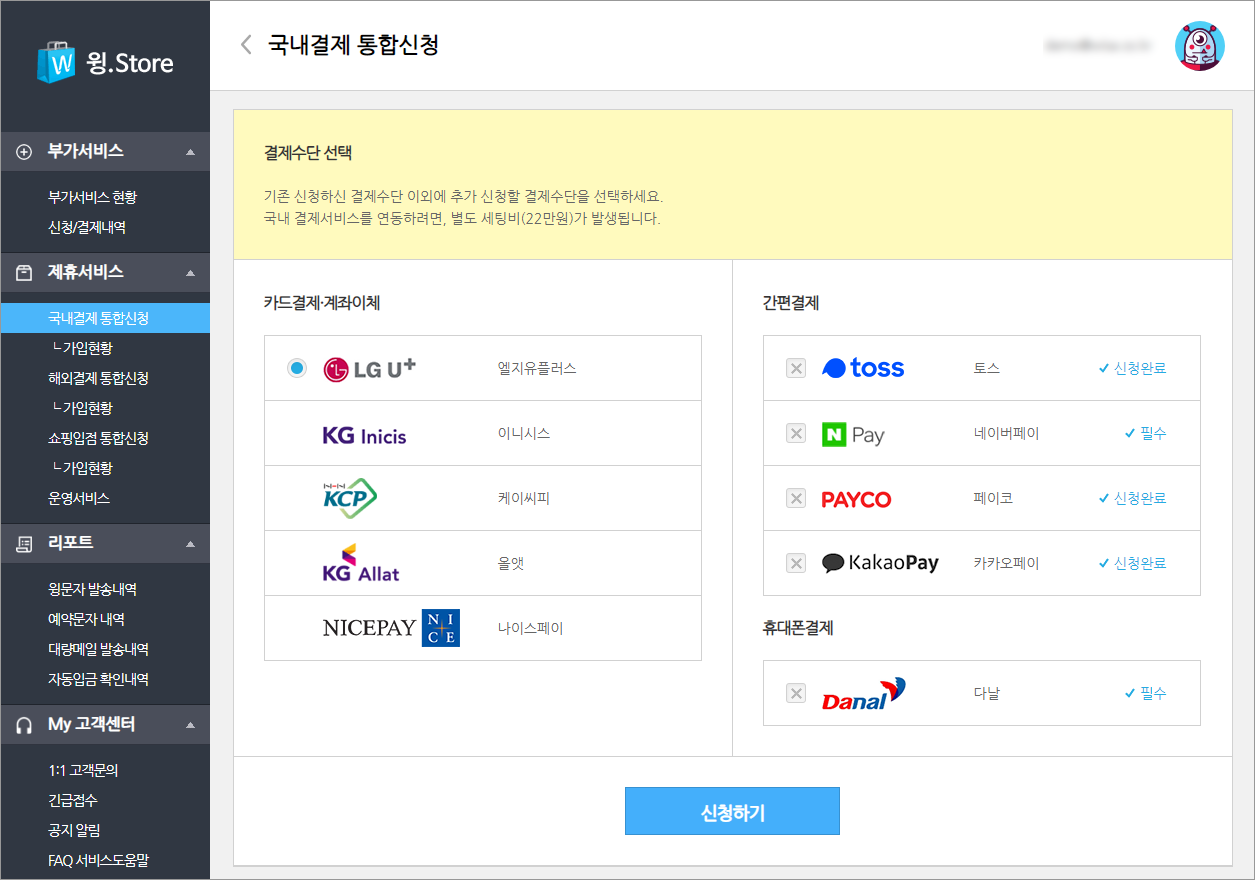Screen dimensions: 1255x880
Task: Click the Danal logo
Action: click(863, 693)
